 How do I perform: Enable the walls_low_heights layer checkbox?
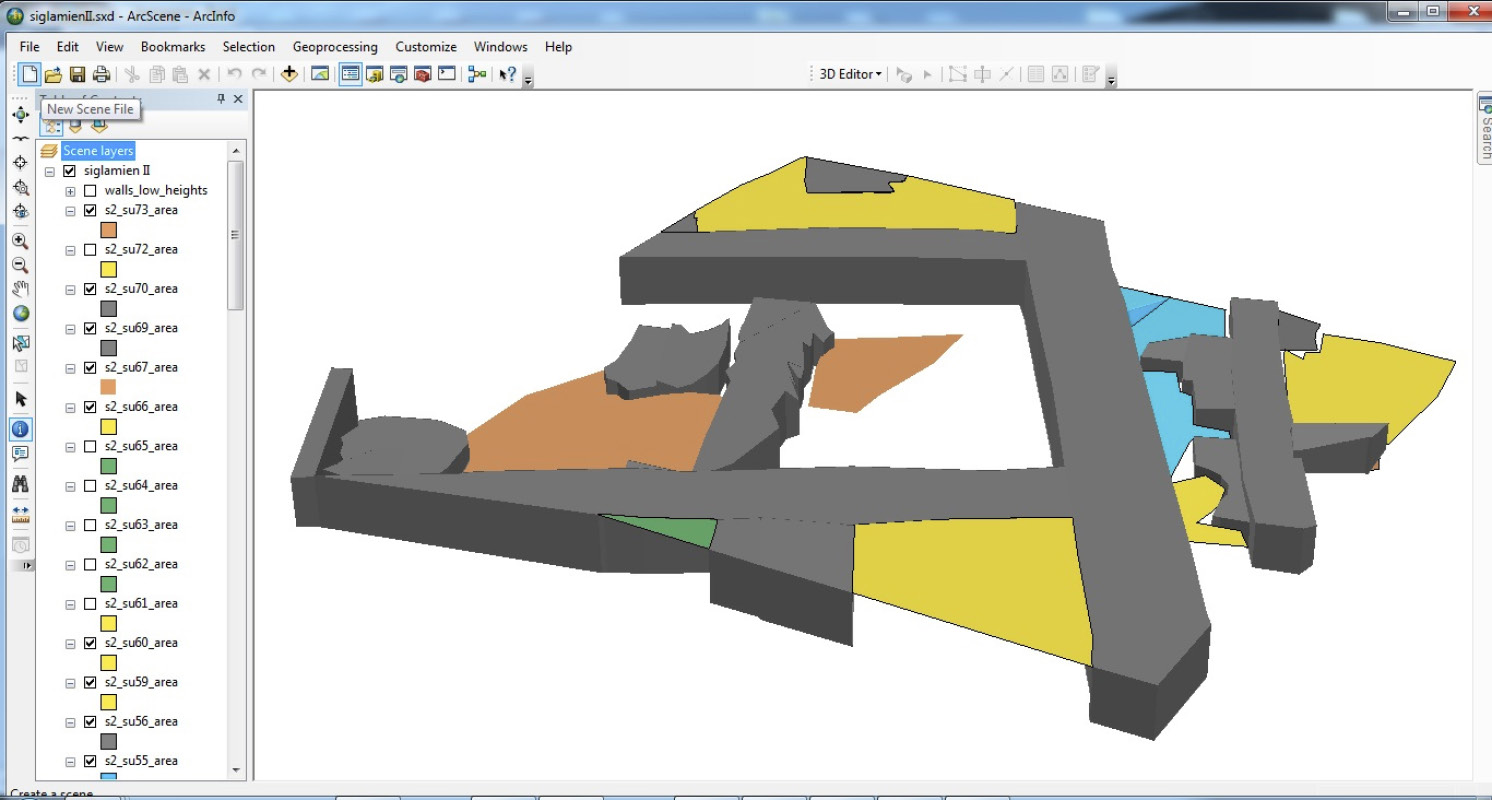click(90, 191)
